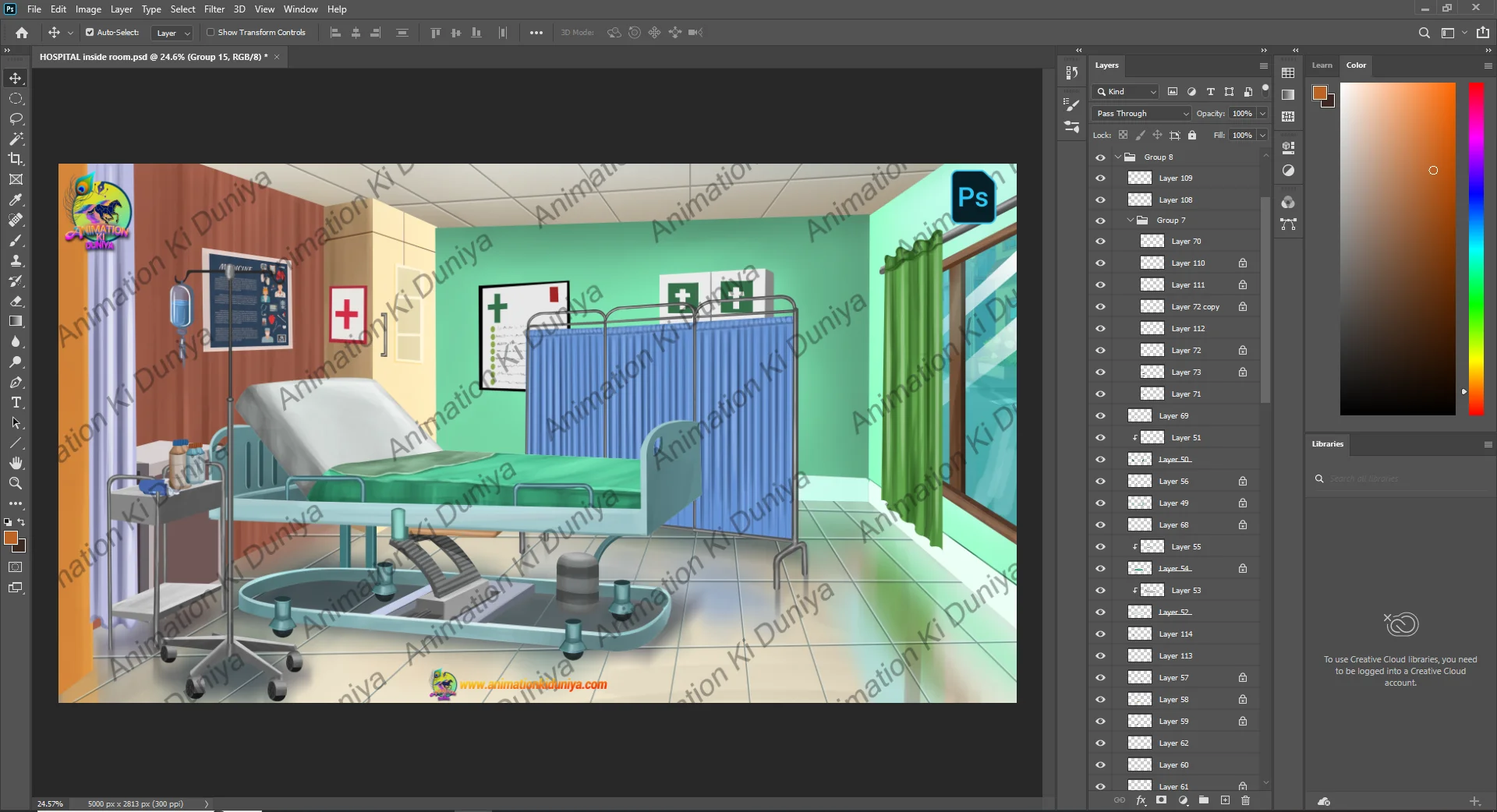Open the Filter menu
The width and height of the screenshot is (1497, 812).
(214, 9)
